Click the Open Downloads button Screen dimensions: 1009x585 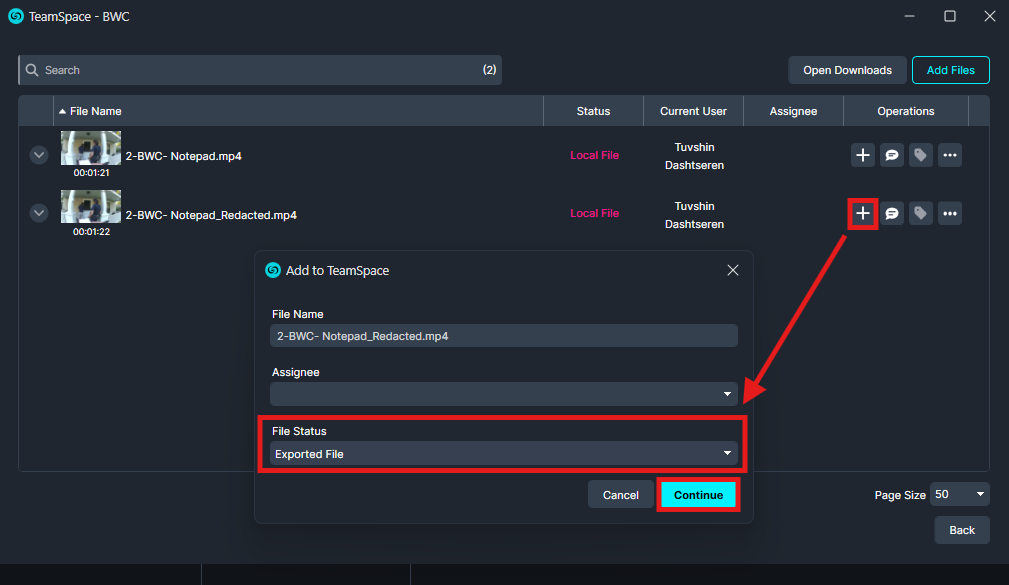click(x=847, y=70)
